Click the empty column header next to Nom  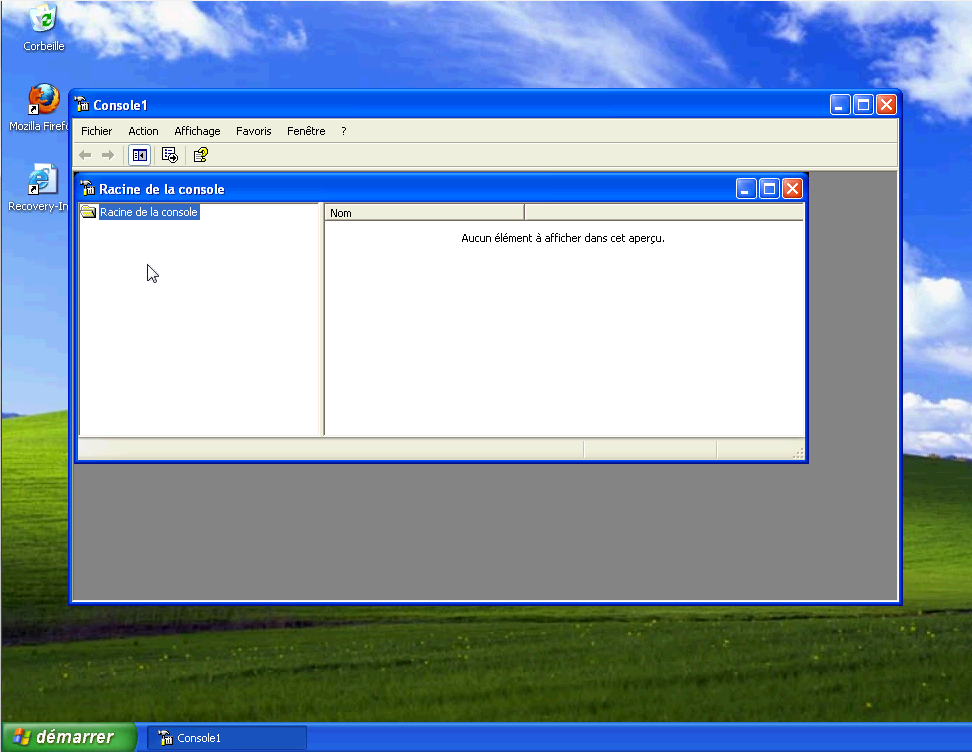coord(664,213)
